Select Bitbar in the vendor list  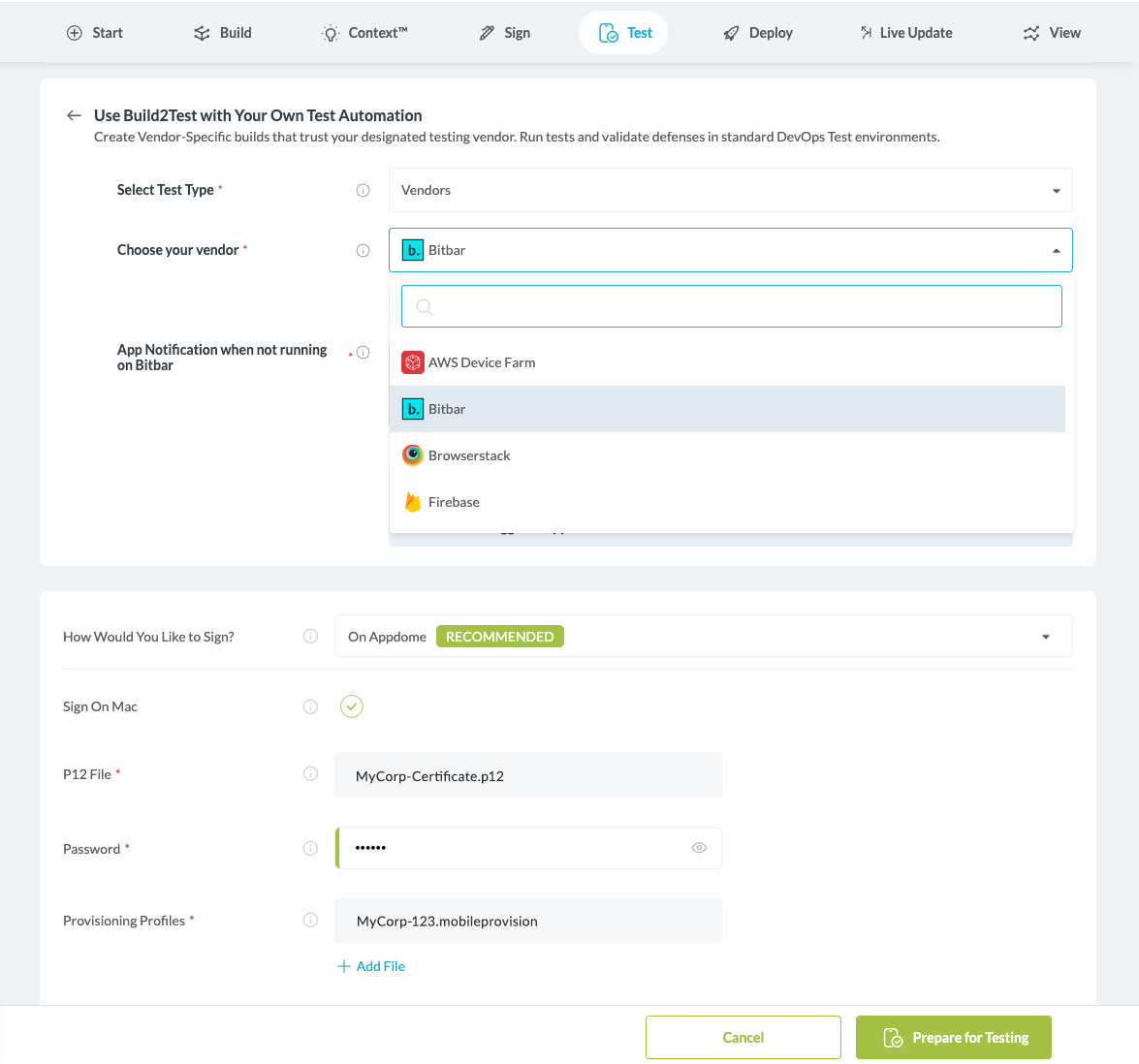coord(727,409)
